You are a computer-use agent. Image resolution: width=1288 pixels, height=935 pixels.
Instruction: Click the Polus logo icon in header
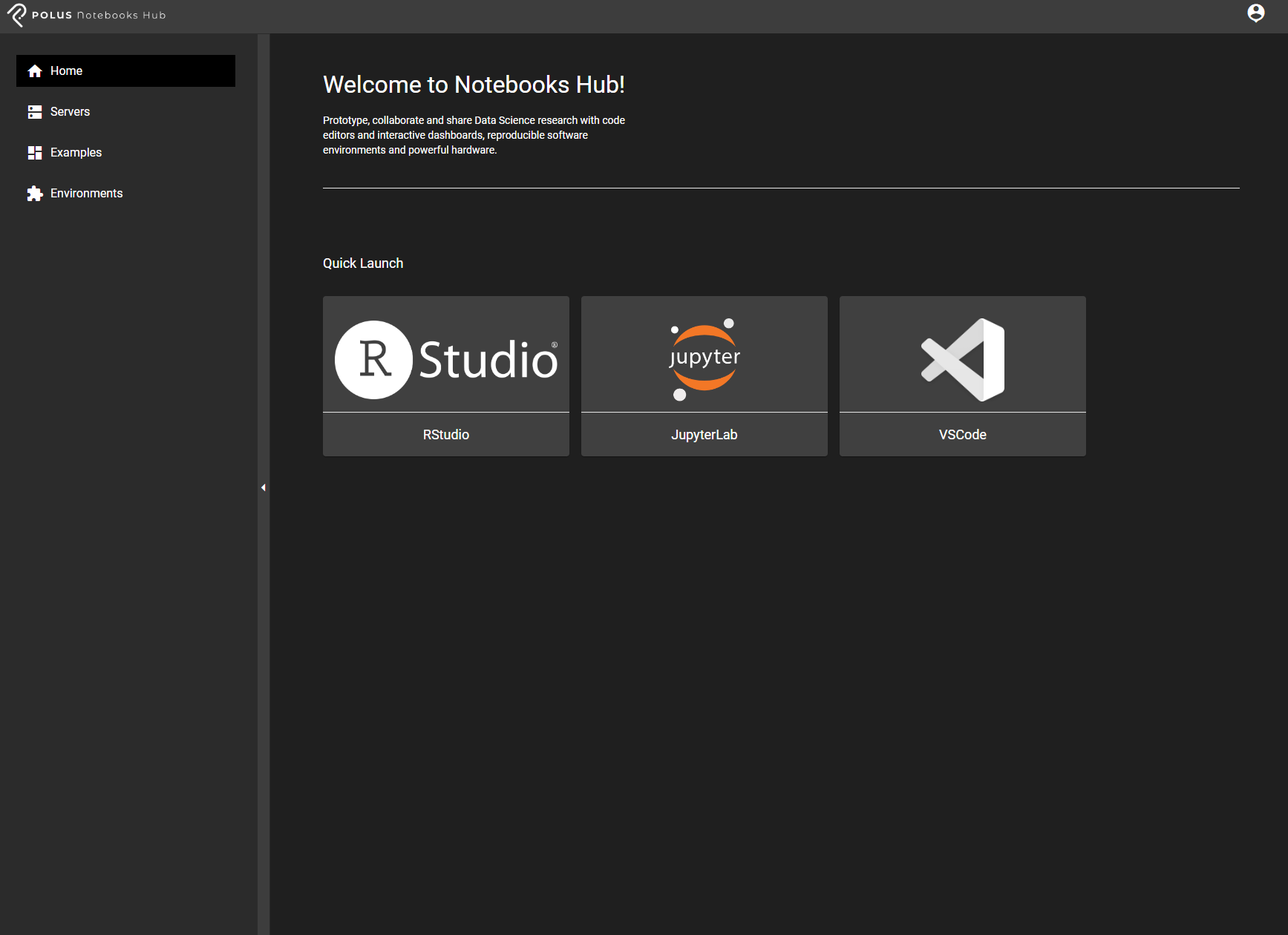16,15
